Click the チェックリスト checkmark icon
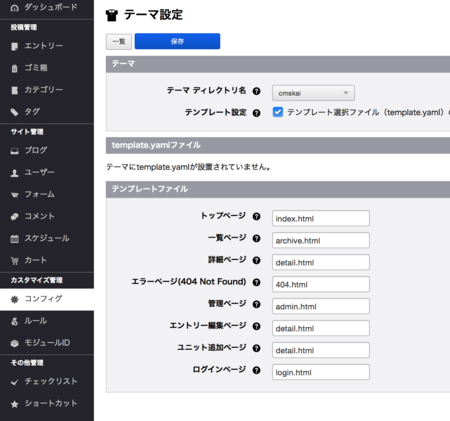 point(14,382)
